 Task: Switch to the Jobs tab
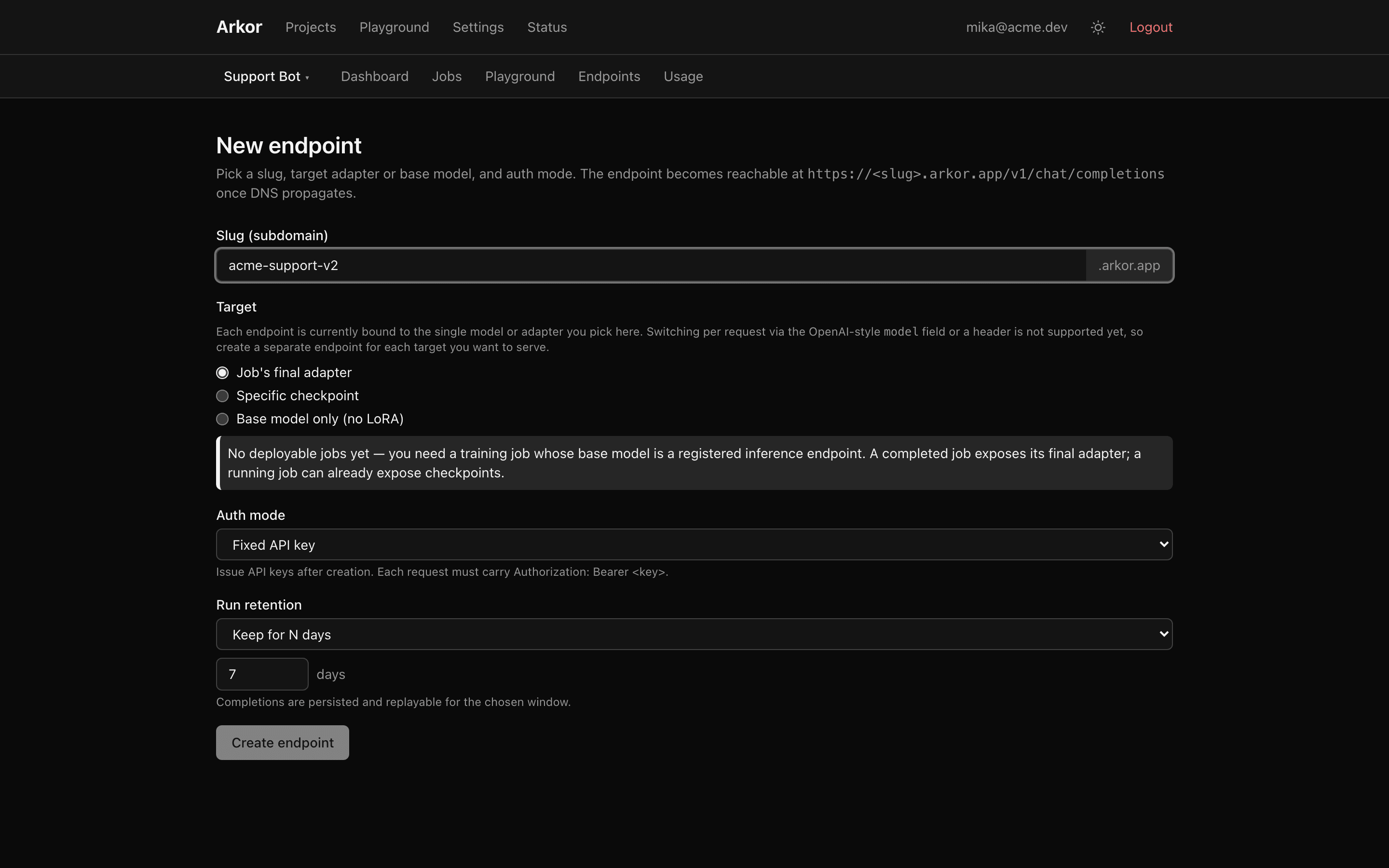pyautogui.click(x=447, y=76)
